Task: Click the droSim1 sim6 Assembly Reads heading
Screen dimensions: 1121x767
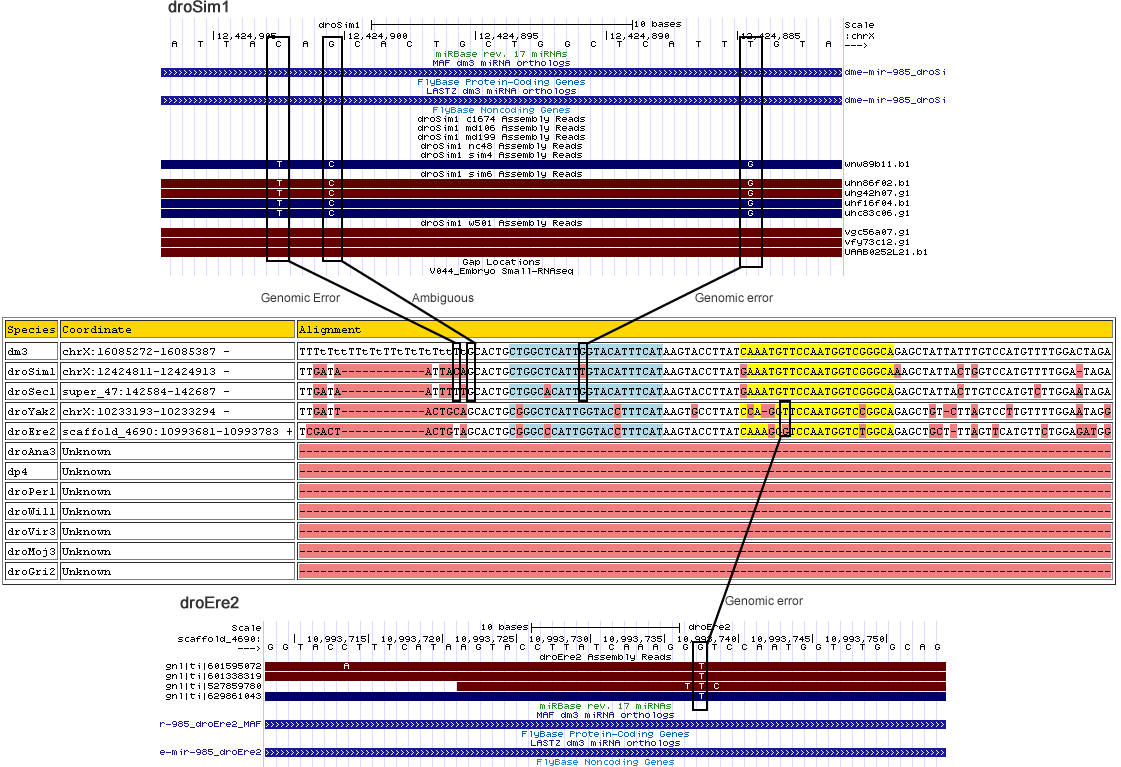Action: (500, 174)
